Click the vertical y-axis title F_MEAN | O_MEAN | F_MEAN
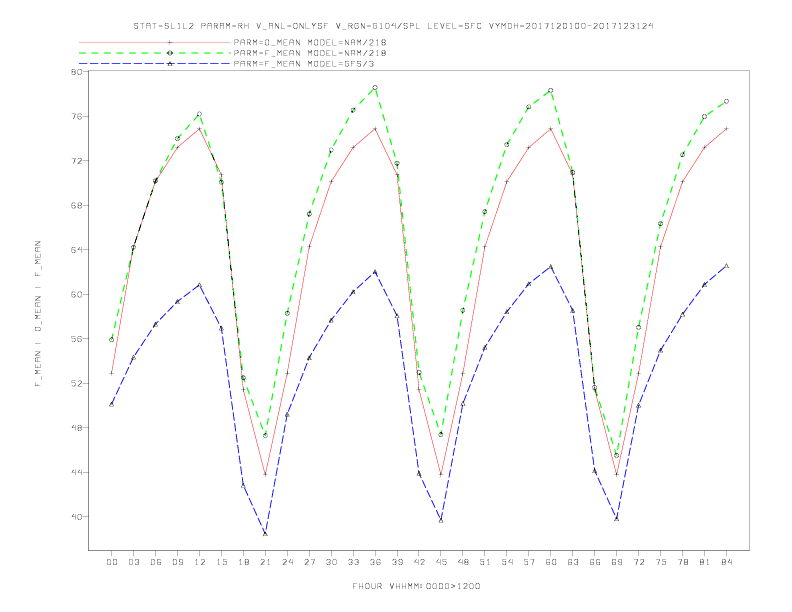Viewport: 792px width, 612px height. (x=38, y=314)
